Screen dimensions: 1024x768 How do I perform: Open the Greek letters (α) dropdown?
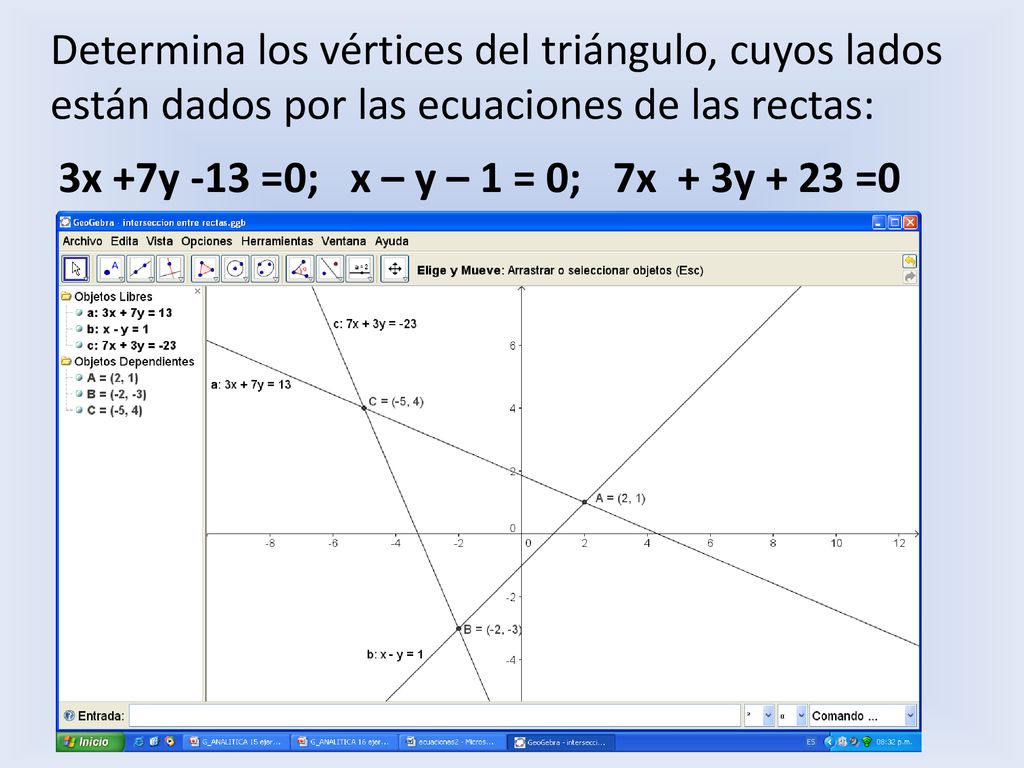tap(801, 716)
